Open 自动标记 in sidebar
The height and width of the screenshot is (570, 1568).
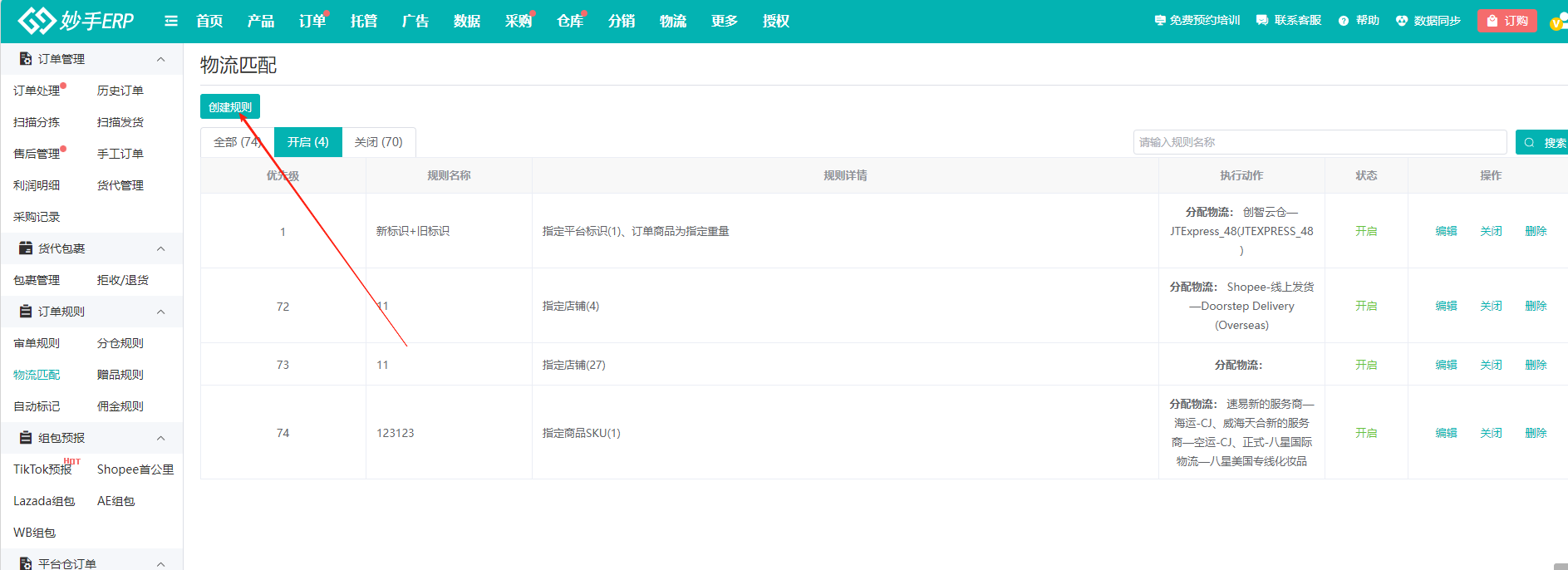pyautogui.click(x=37, y=406)
